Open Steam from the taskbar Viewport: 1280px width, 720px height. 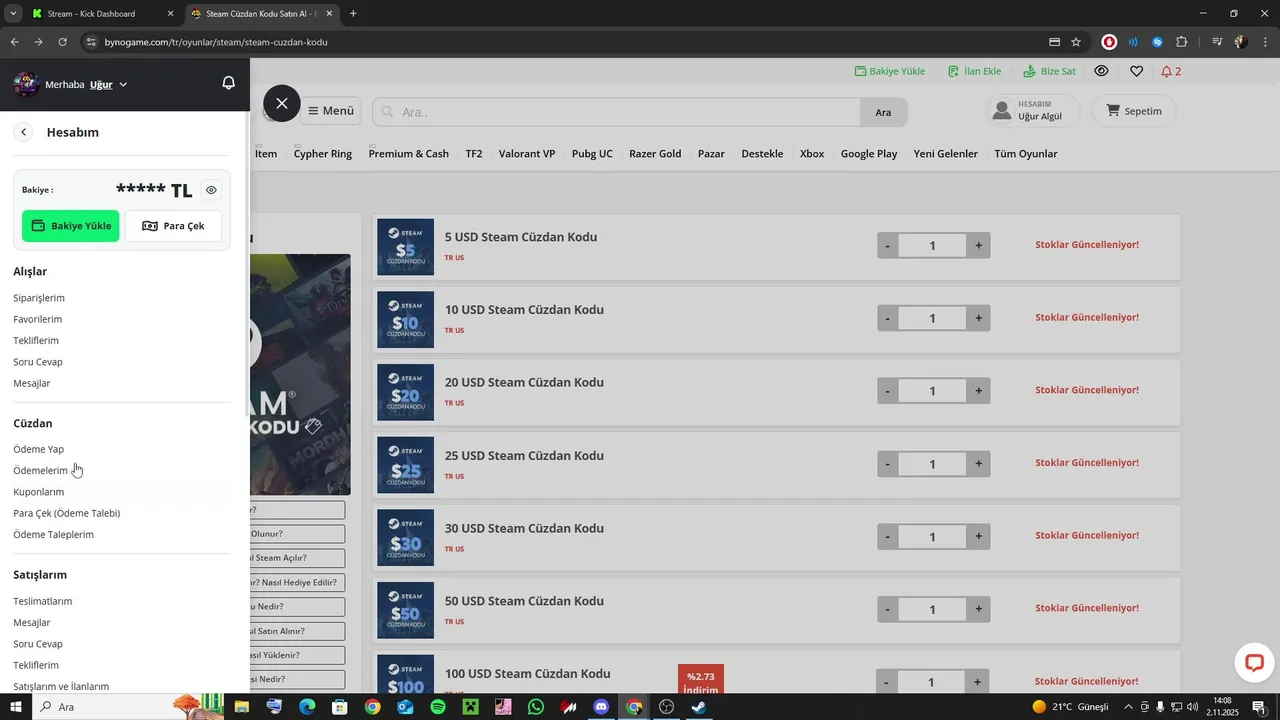point(699,707)
